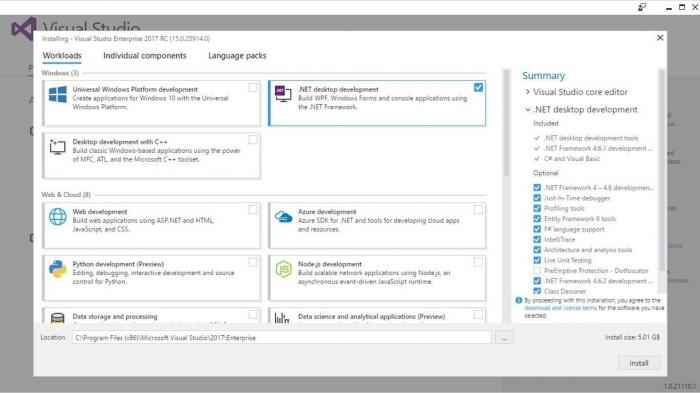Click the install location path field

281,338
